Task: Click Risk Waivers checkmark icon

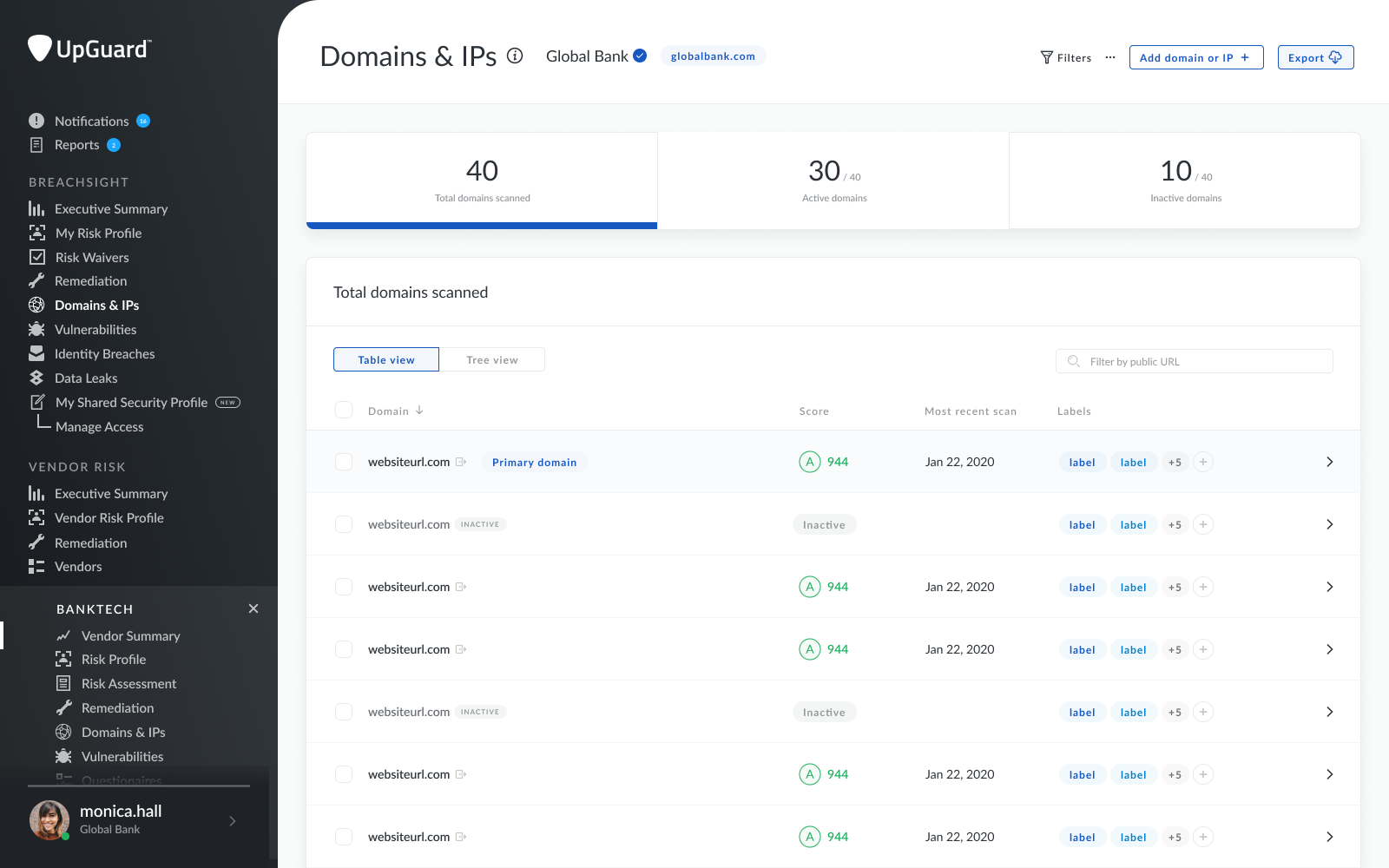Action: click(37, 257)
